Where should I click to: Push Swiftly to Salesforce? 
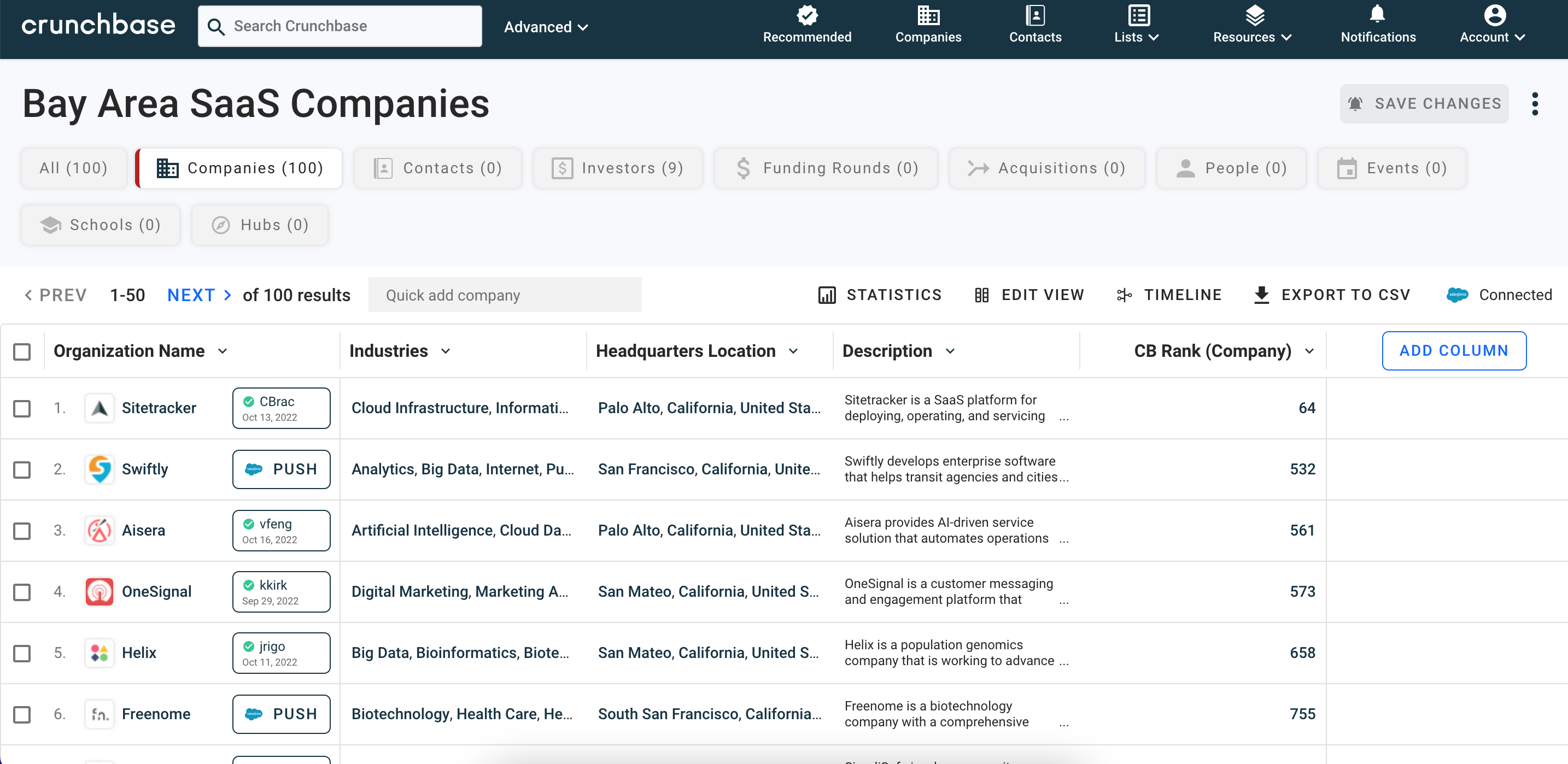[x=281, y=469]
